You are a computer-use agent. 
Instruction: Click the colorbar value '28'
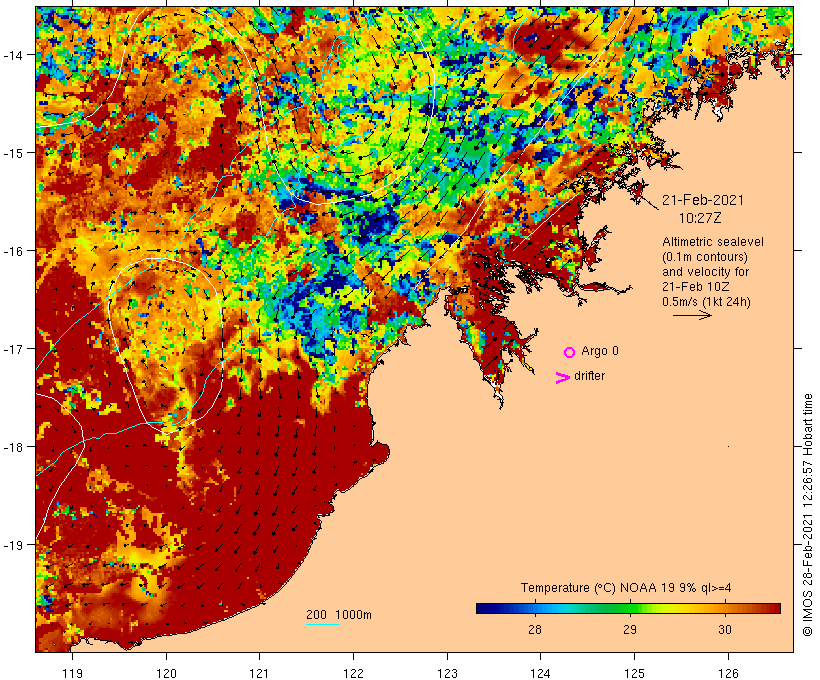(x=534, y=629)
